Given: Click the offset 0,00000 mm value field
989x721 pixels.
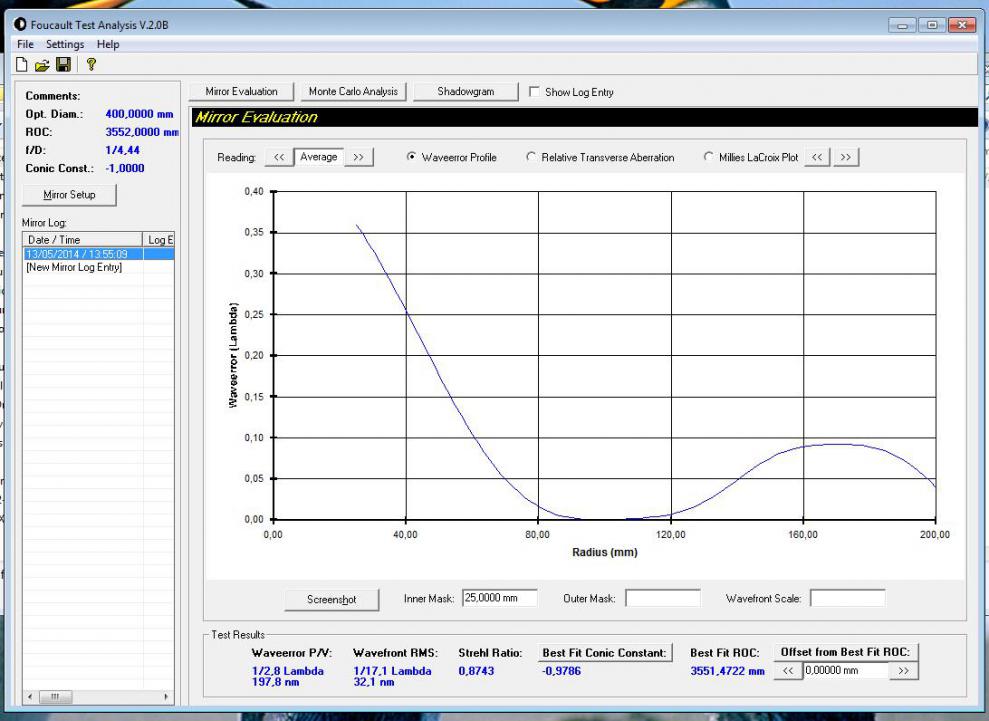Looking at the screenshot, I should [845, 671].
